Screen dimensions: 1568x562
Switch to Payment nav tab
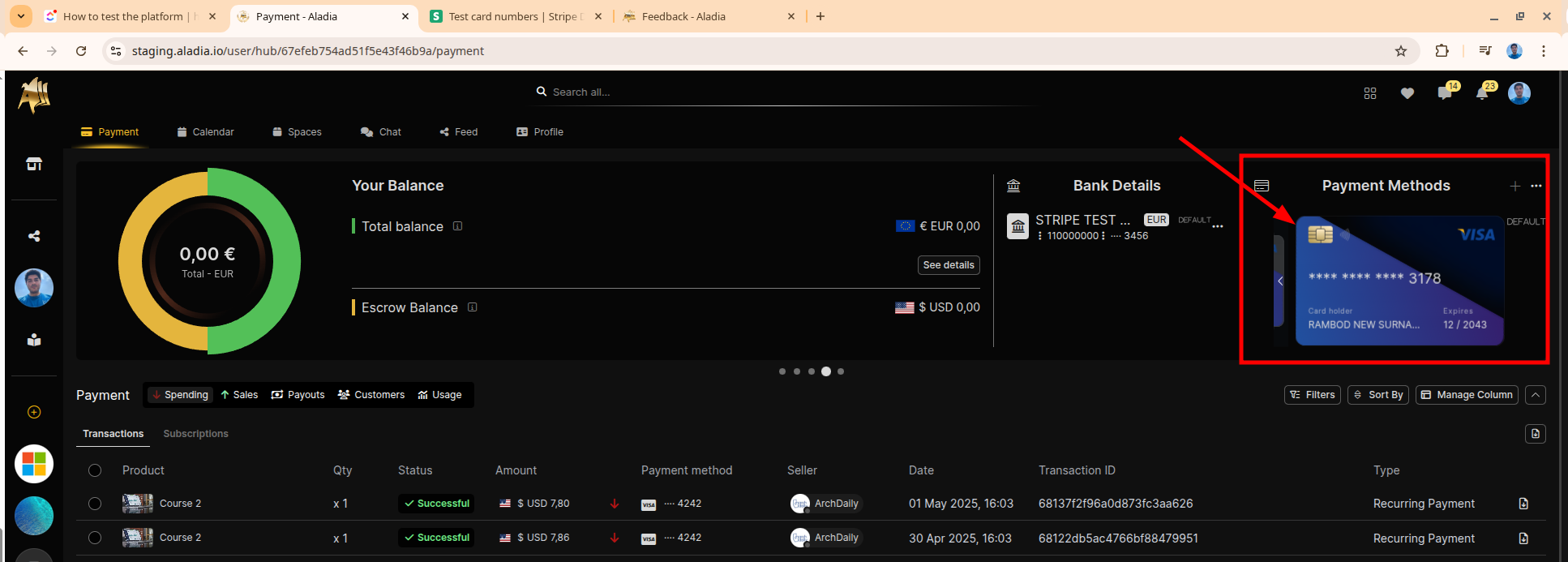[110, 132]
